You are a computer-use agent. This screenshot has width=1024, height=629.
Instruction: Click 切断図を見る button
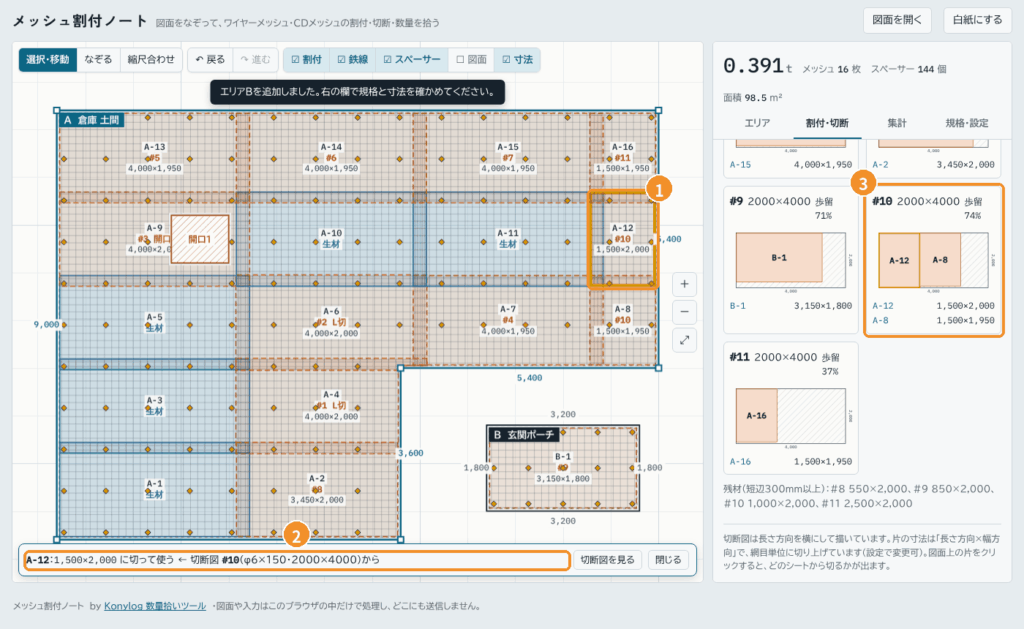click(x=607, y=560)
